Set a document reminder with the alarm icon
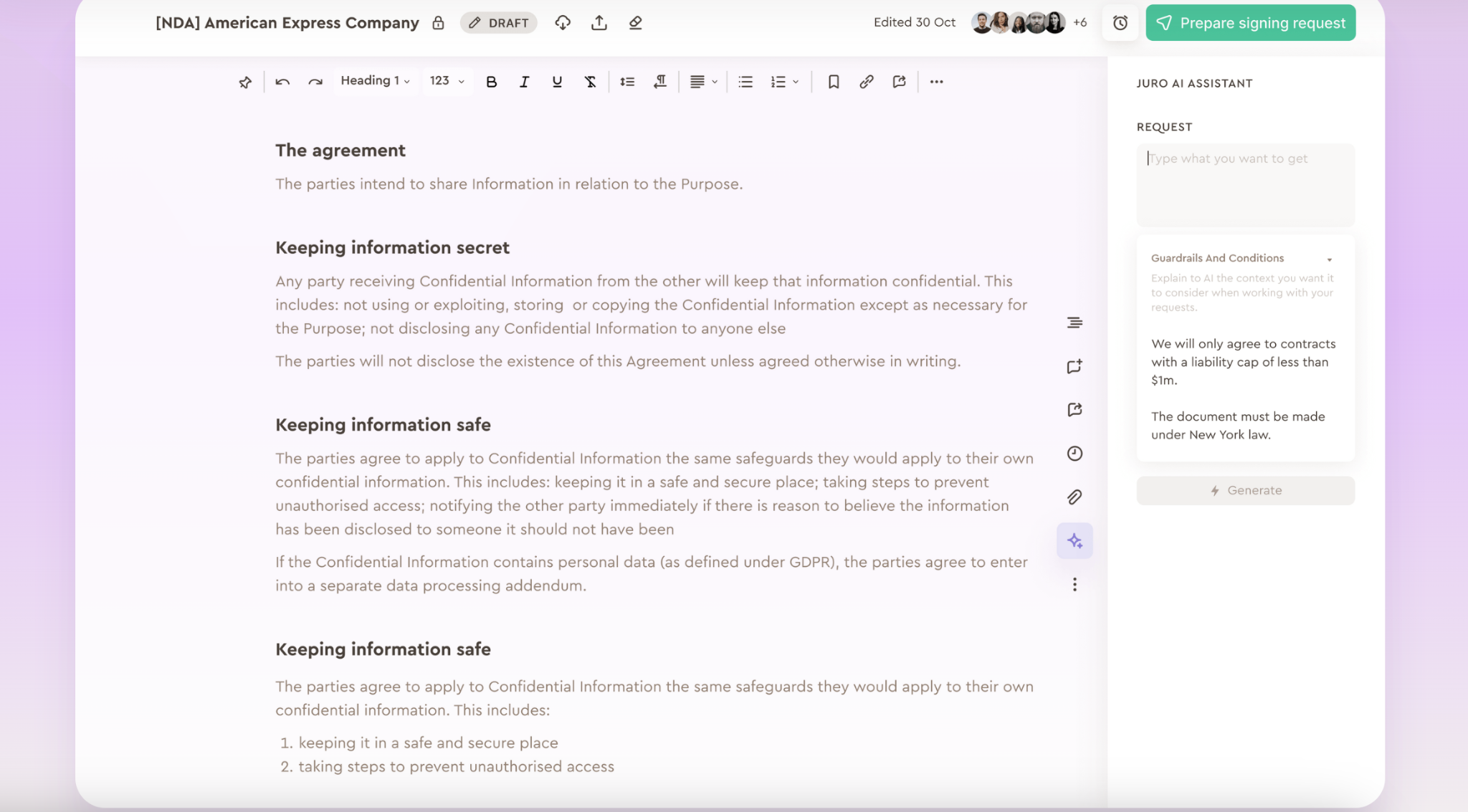1468x812 pixels. pos(1120,22)
